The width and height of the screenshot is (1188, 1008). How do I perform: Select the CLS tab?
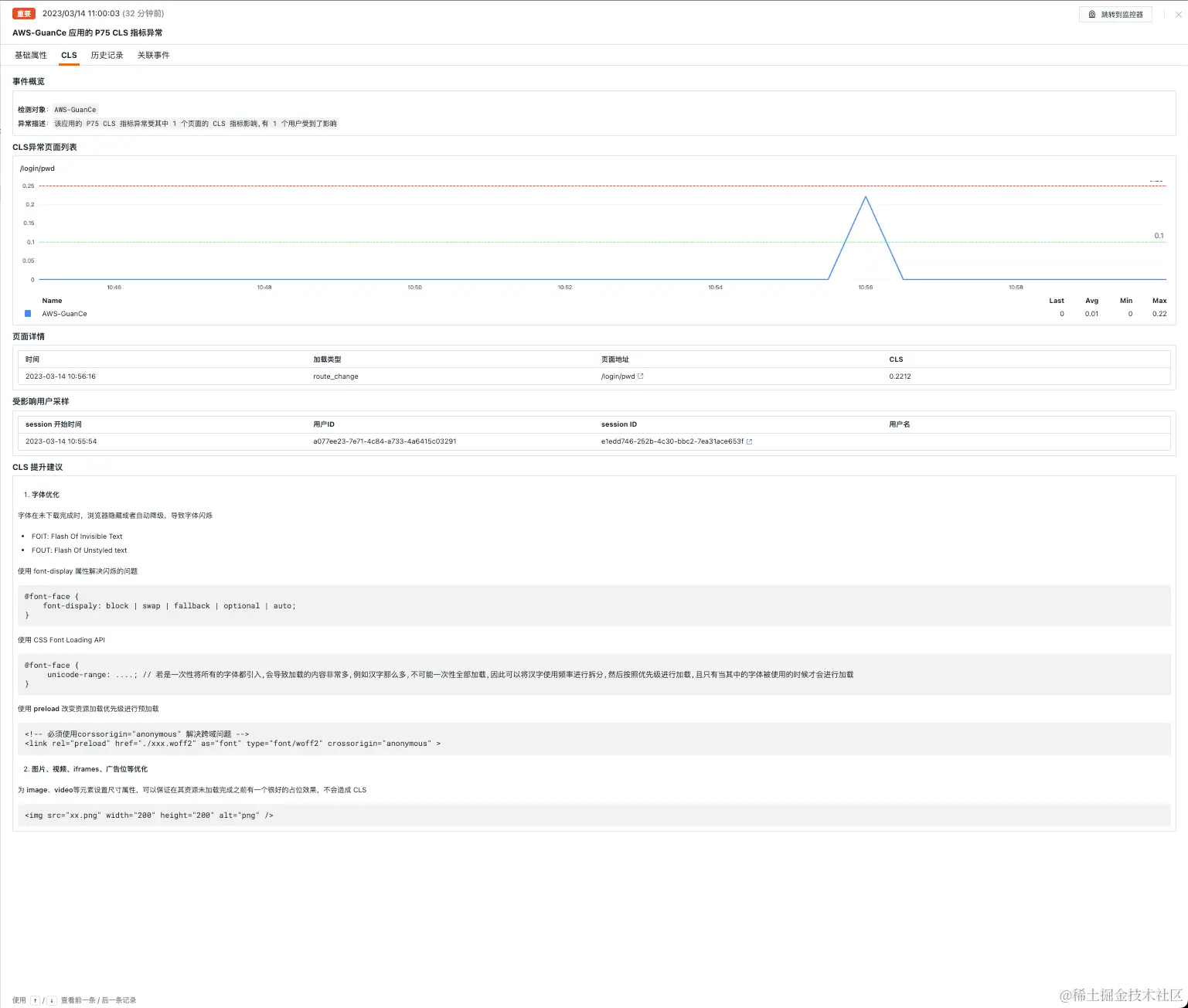click(x=69, y=55)
